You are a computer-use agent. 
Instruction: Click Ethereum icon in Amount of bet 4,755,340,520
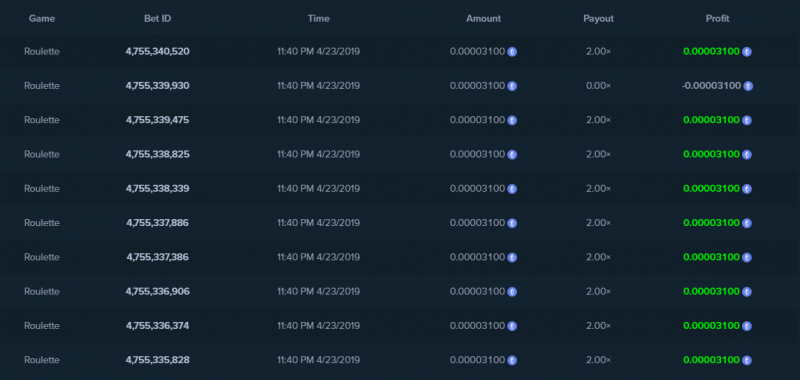pyautogui.click(x=512, y=52)
